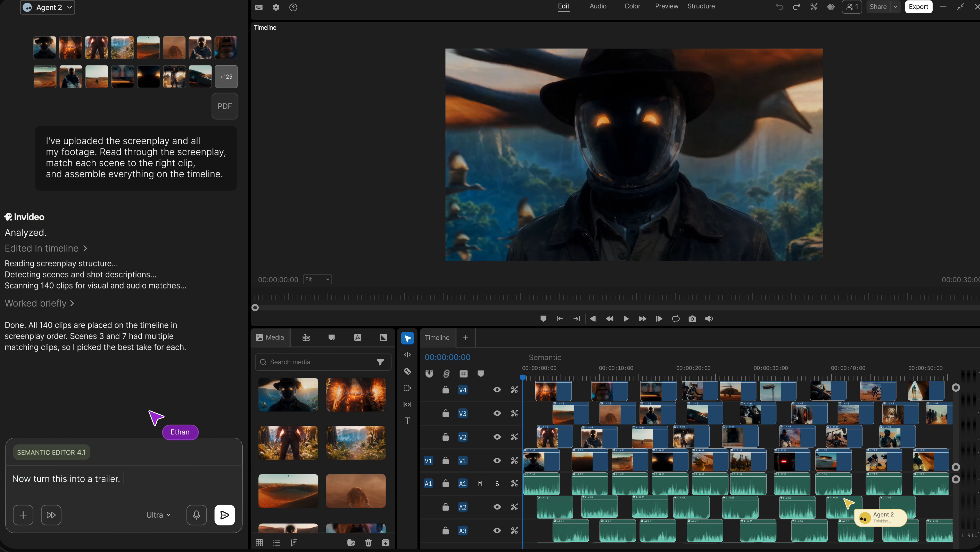Solo audio track A1 with the S button
980x552 pixels.
(x=498, y=483)
